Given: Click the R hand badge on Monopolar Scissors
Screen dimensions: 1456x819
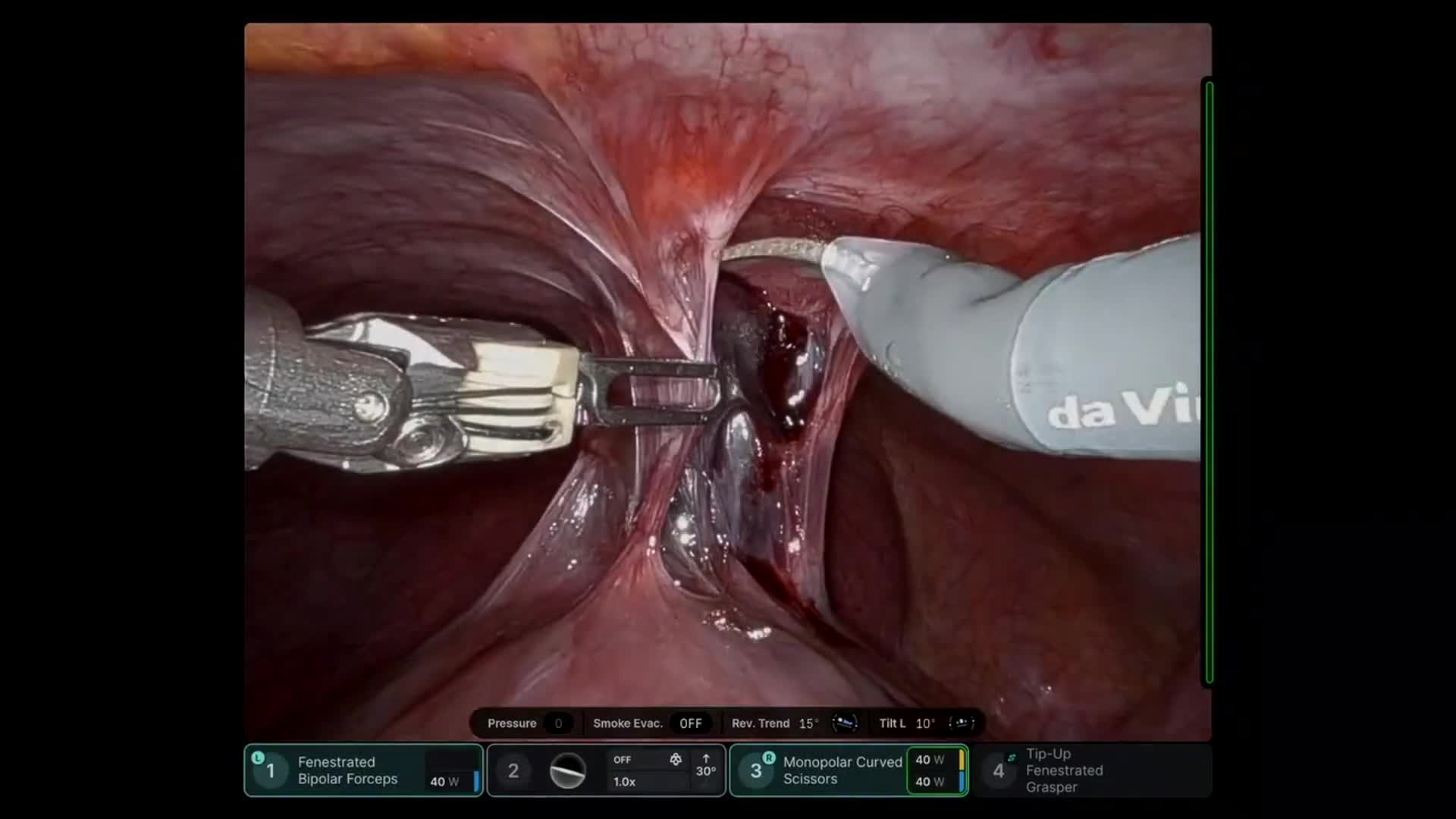Looking at the screenshot, I should pyautogui.click(x=769, y=758).
